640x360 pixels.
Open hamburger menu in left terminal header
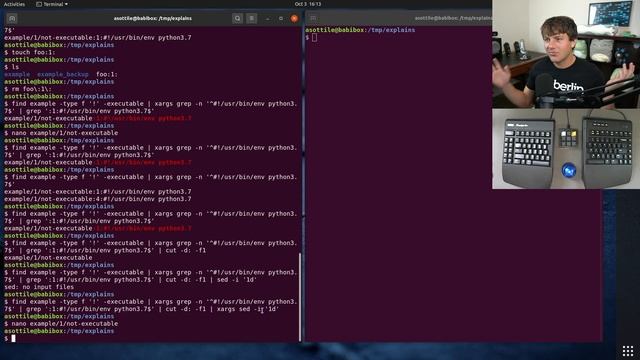click(251, 18)
